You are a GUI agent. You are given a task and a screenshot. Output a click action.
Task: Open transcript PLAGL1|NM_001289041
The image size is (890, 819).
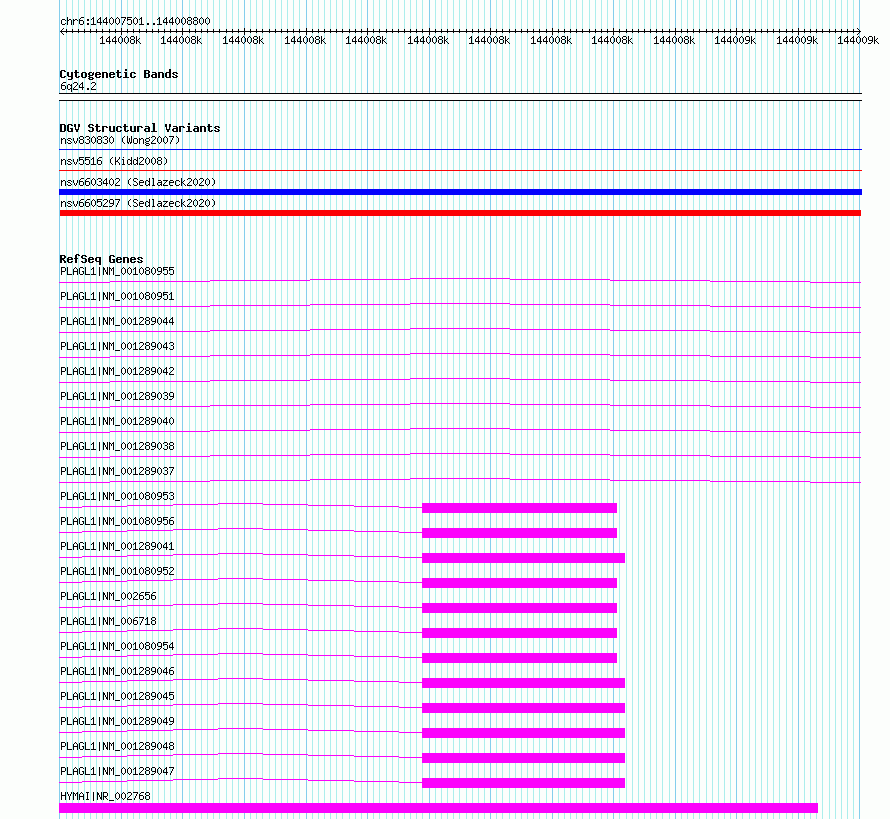[x=117, y=546]
